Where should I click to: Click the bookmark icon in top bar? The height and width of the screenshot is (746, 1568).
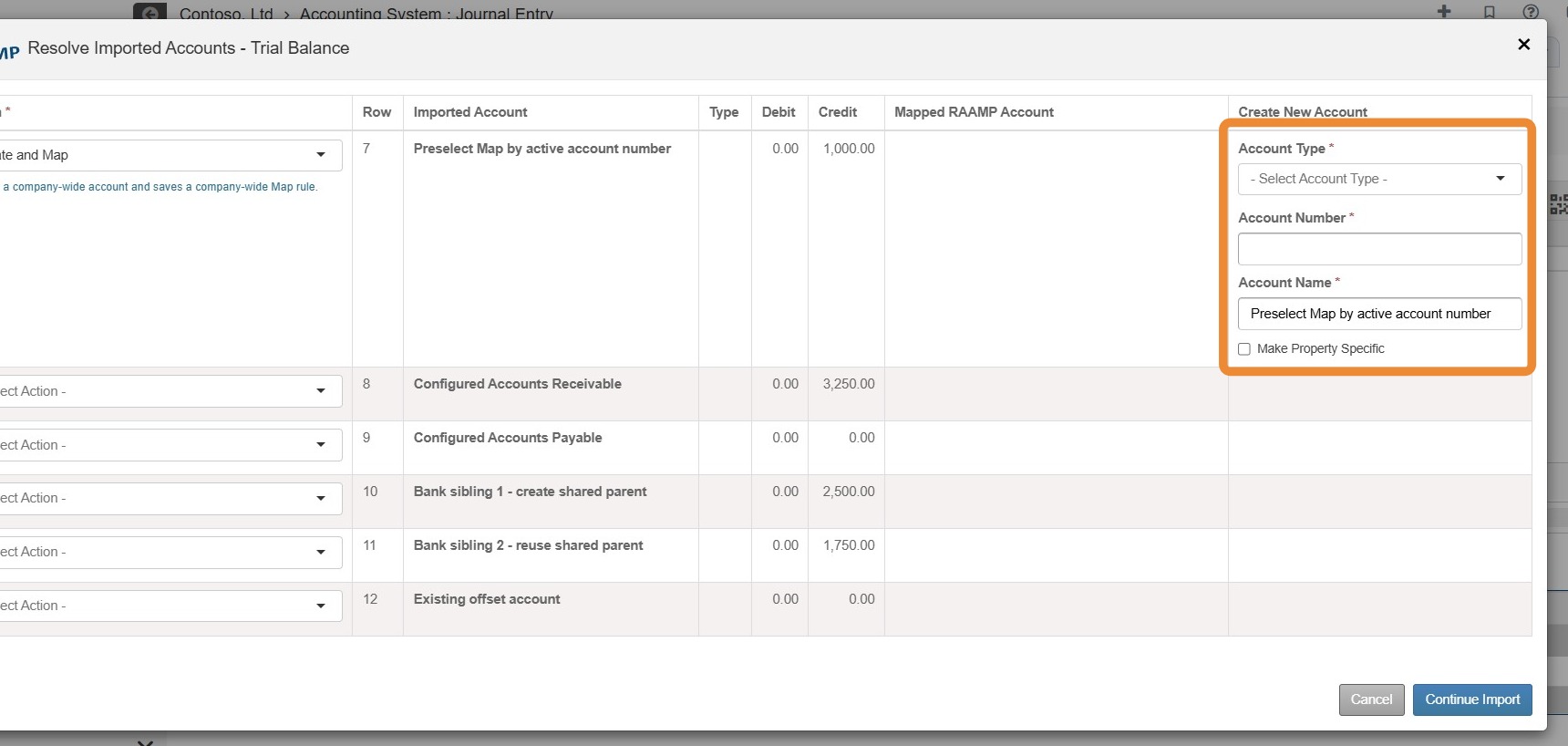1489,12
